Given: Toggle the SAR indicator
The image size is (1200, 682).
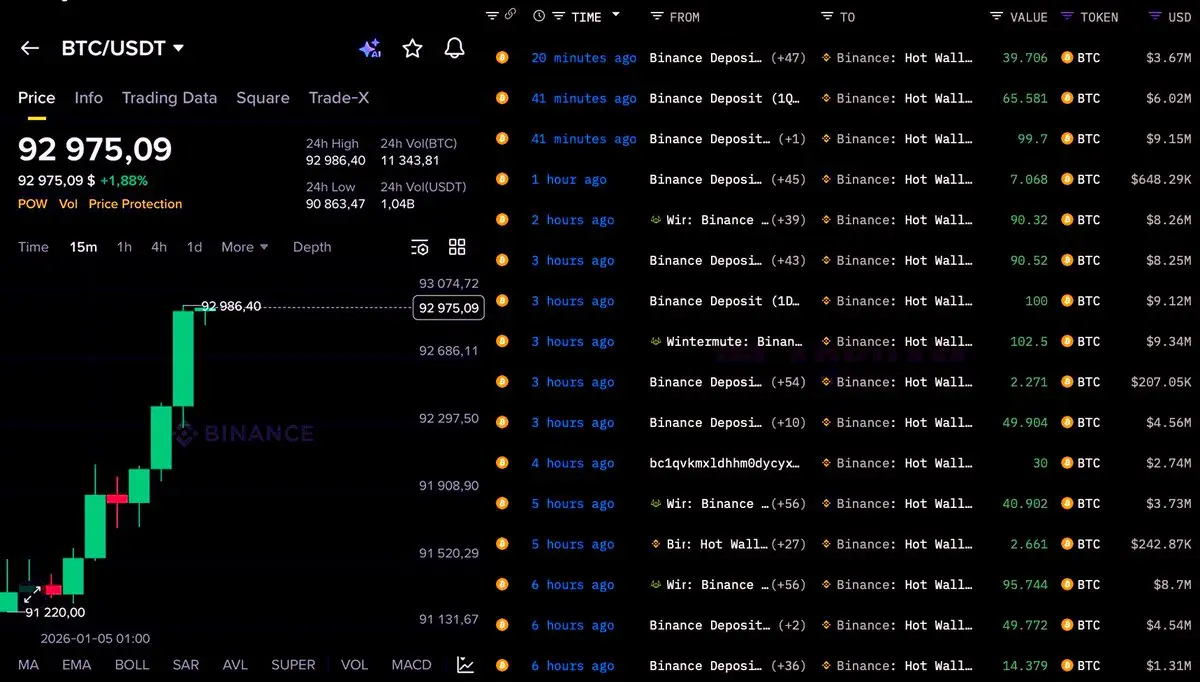Looking at the screenshot, I should click(186, 664).
